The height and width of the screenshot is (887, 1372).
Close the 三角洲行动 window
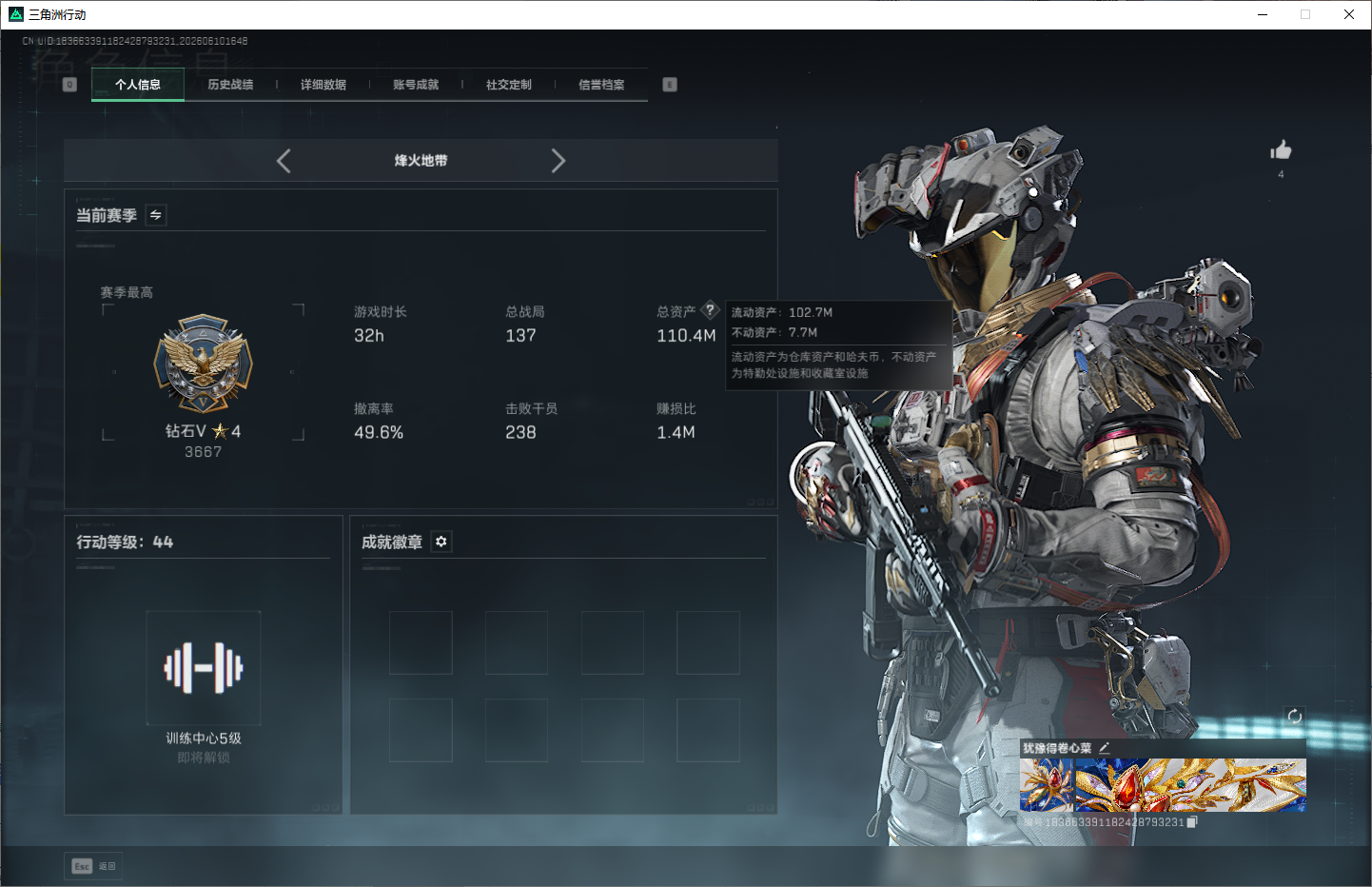[1349, 14]
